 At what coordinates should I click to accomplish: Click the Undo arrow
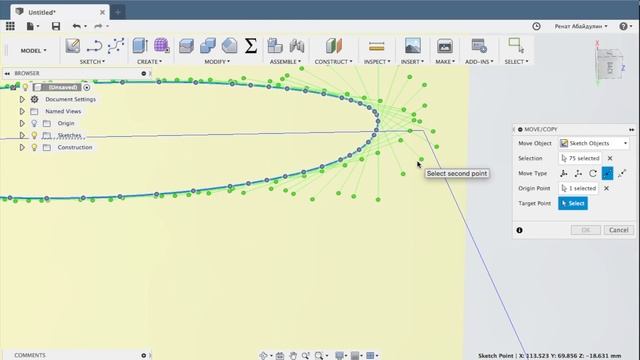(76, 27)
